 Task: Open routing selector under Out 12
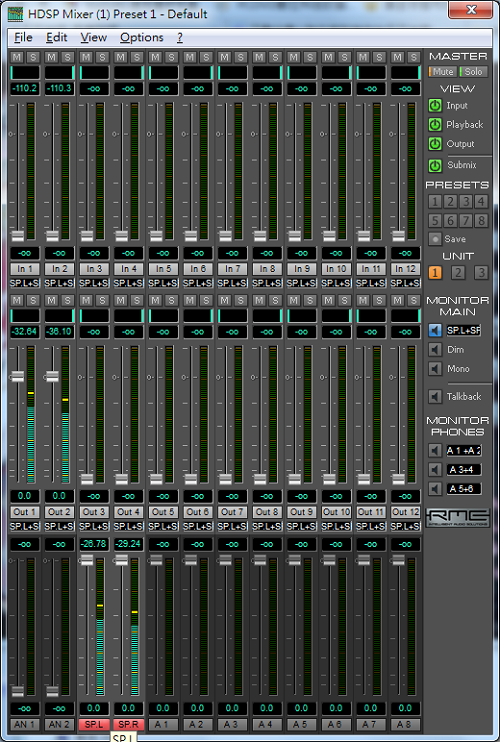[x=405, y=526]
